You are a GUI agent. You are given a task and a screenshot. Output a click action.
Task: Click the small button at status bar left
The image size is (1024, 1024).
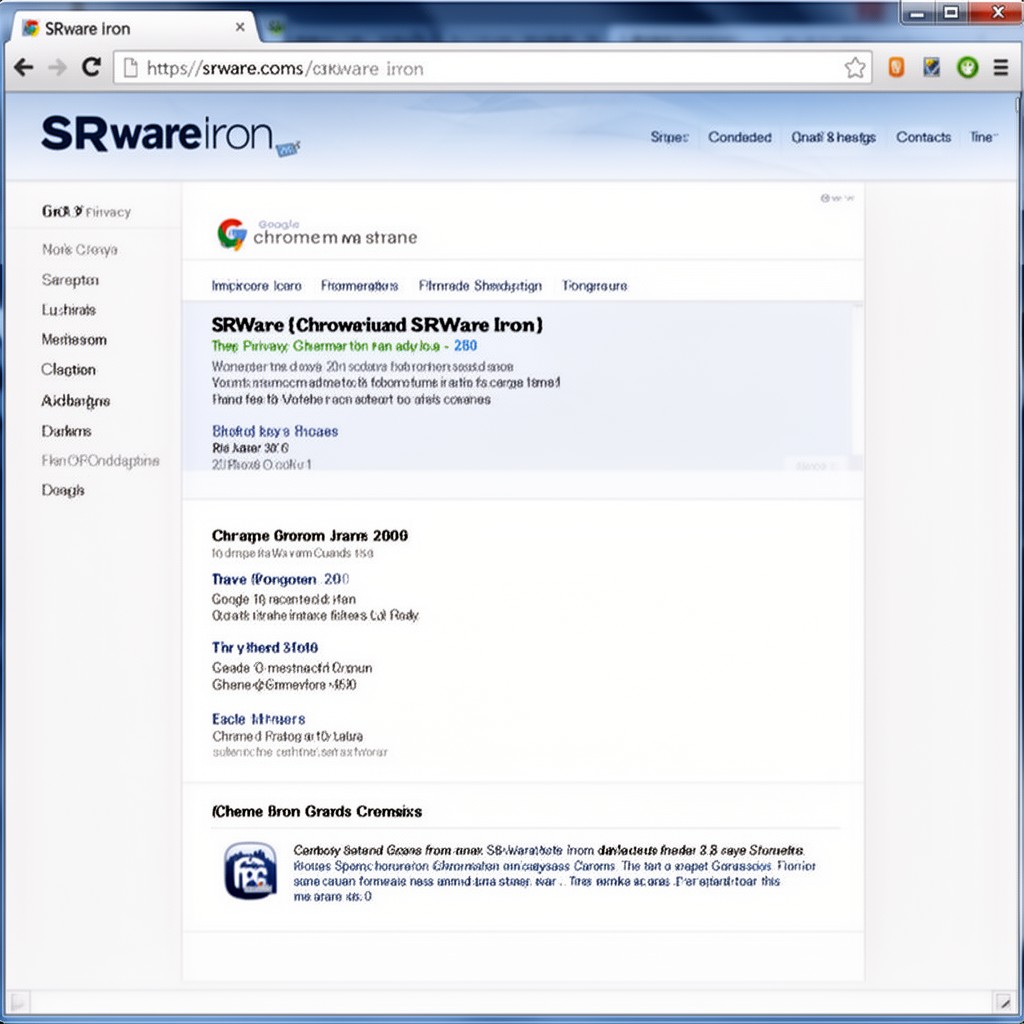[x=19, y=1002]
